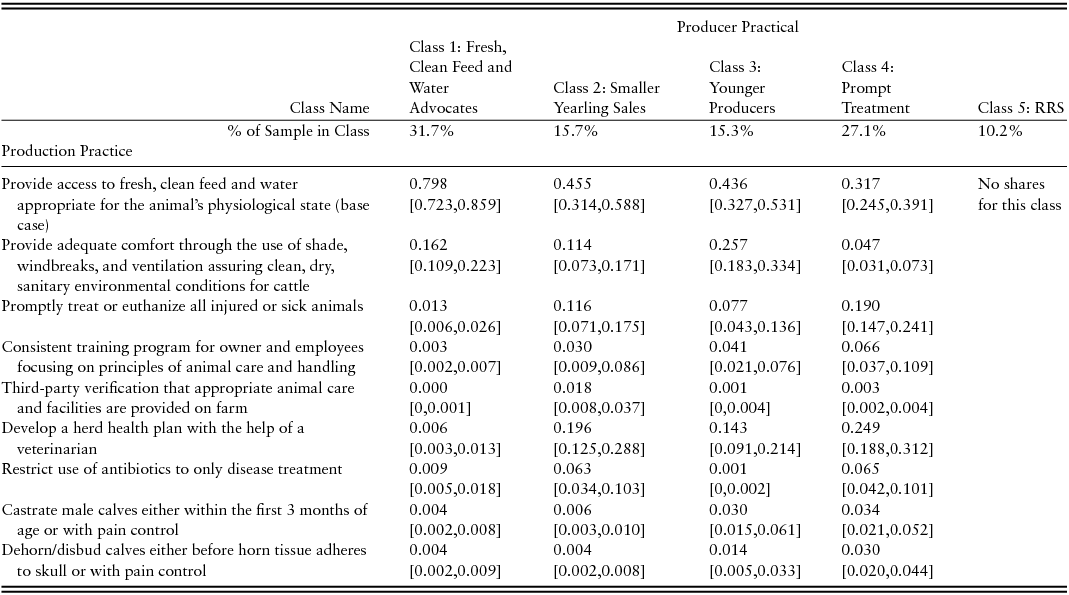Select the 0.798 value for Class 1
Viewport: 1069px width, 595px height.
(x=428, y=184)
